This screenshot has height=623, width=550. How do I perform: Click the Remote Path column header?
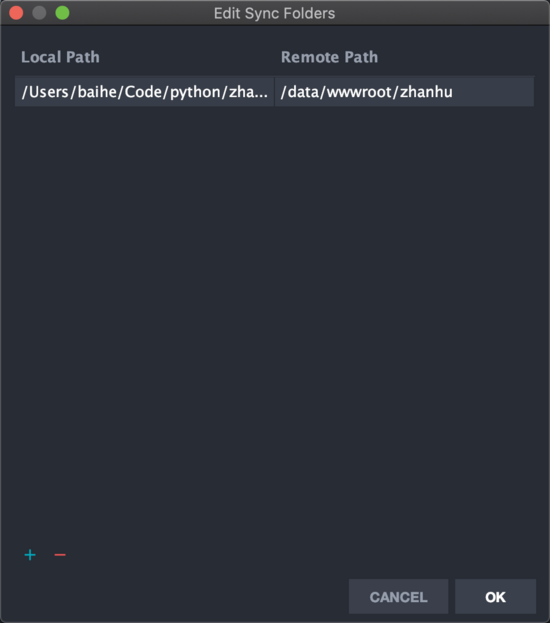pos(329,57)
